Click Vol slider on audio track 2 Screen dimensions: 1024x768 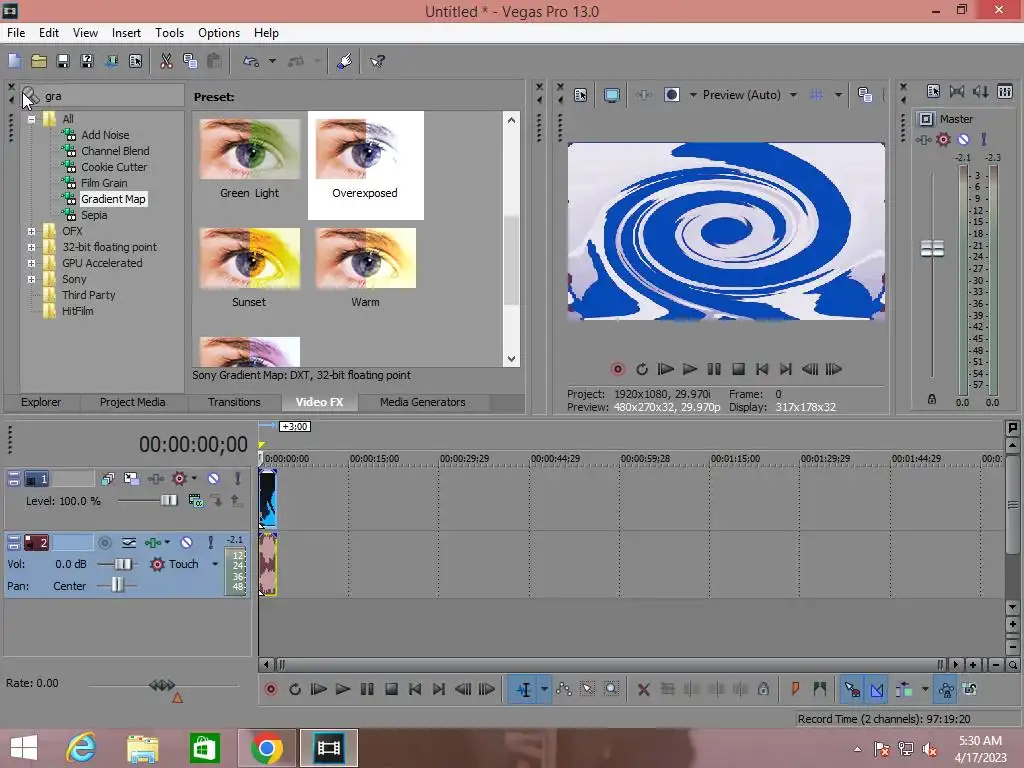(123, 564)
